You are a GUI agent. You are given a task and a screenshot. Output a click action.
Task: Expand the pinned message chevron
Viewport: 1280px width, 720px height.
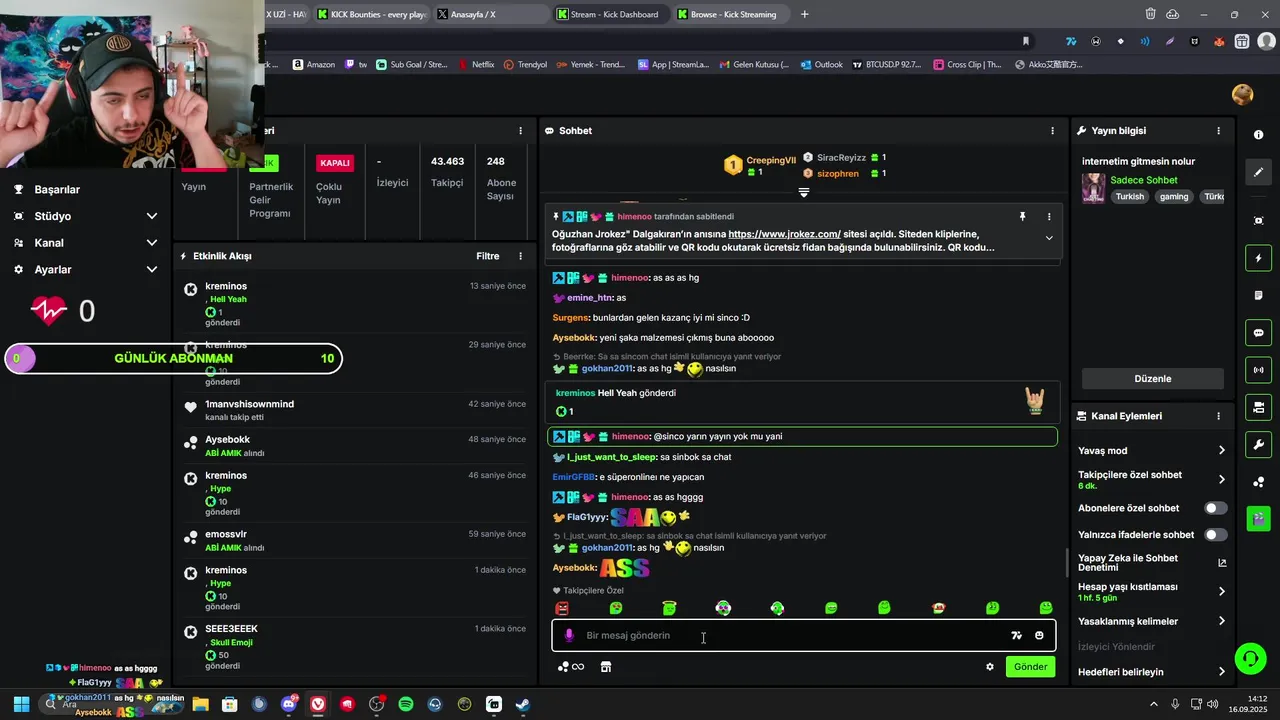tap(1048, 238)
